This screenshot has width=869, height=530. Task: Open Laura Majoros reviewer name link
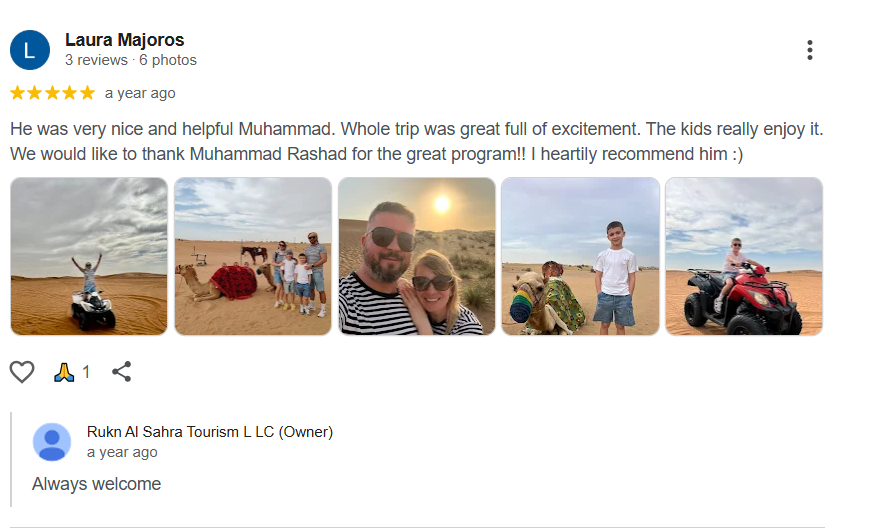click(124, 40)
